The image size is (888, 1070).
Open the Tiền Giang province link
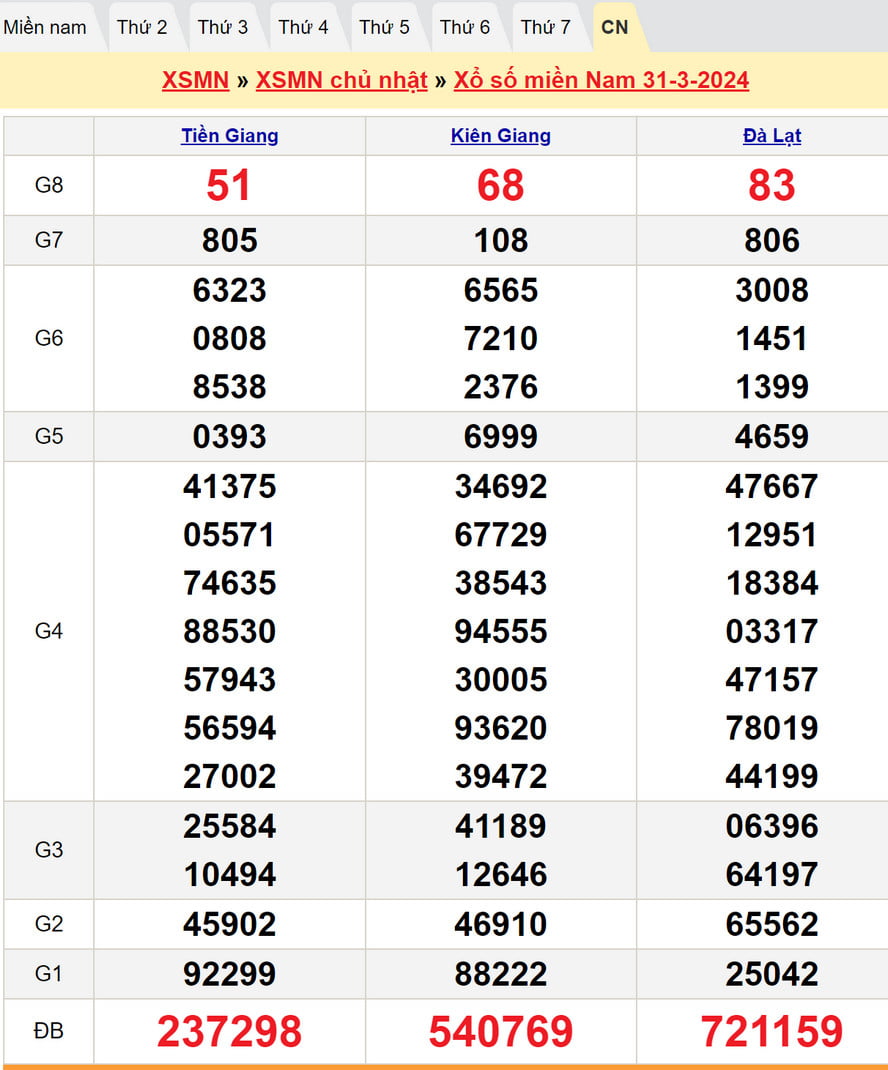click(x=229, y=136)
